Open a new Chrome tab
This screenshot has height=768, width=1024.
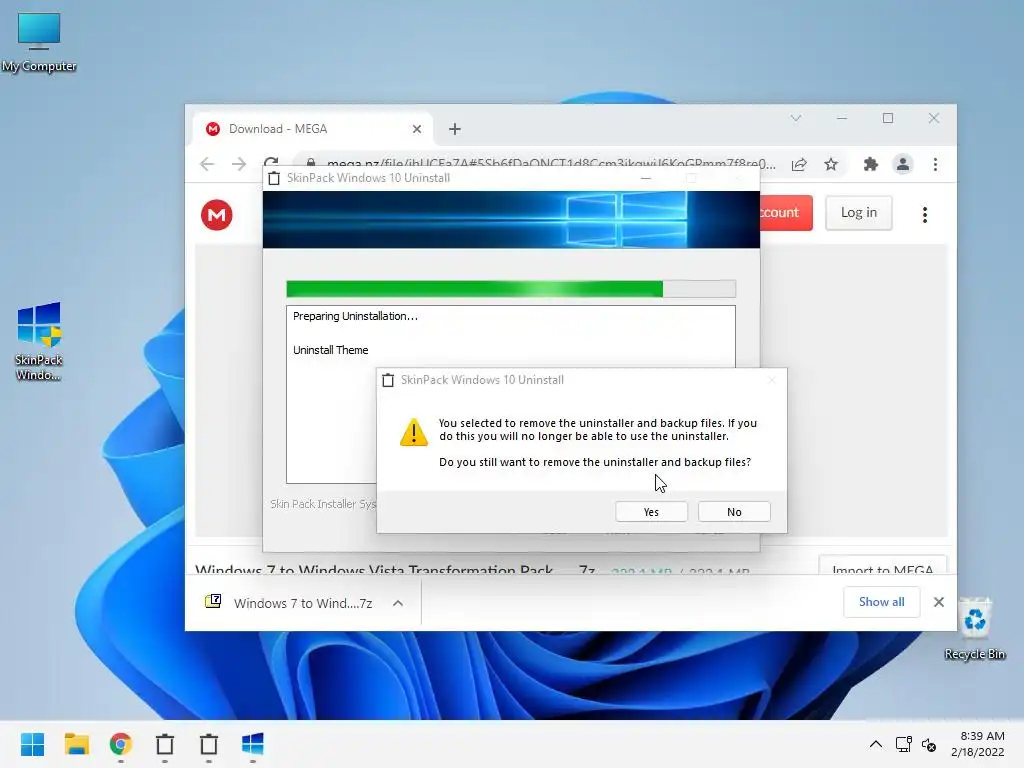[x=455, y=129]
